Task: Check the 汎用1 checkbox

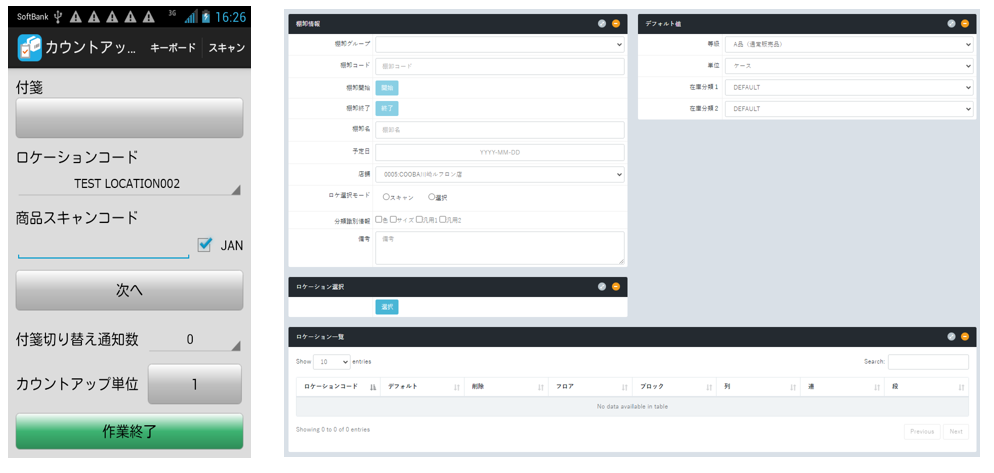Action: pos(419,219)
